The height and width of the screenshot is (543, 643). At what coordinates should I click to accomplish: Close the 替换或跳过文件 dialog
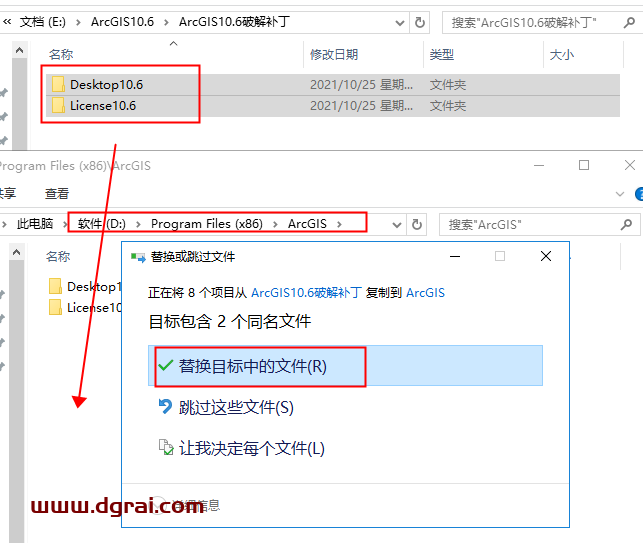(546, 256)
